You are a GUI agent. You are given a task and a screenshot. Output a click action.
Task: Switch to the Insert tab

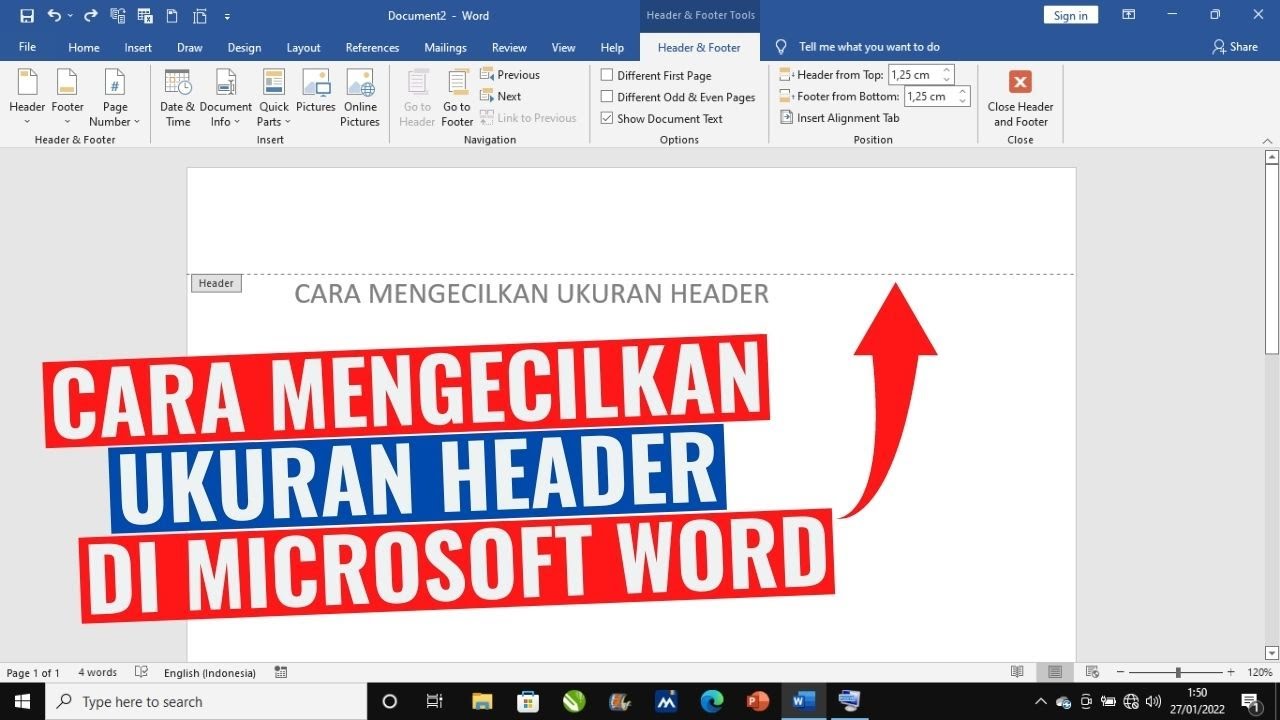(x=138, y=47)
